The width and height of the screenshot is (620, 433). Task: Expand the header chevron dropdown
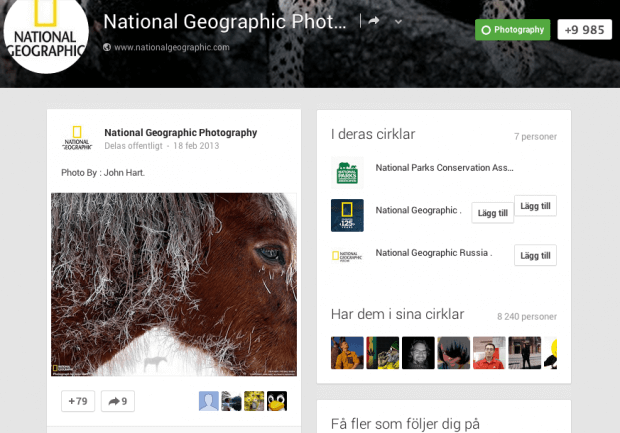point(398,22)
